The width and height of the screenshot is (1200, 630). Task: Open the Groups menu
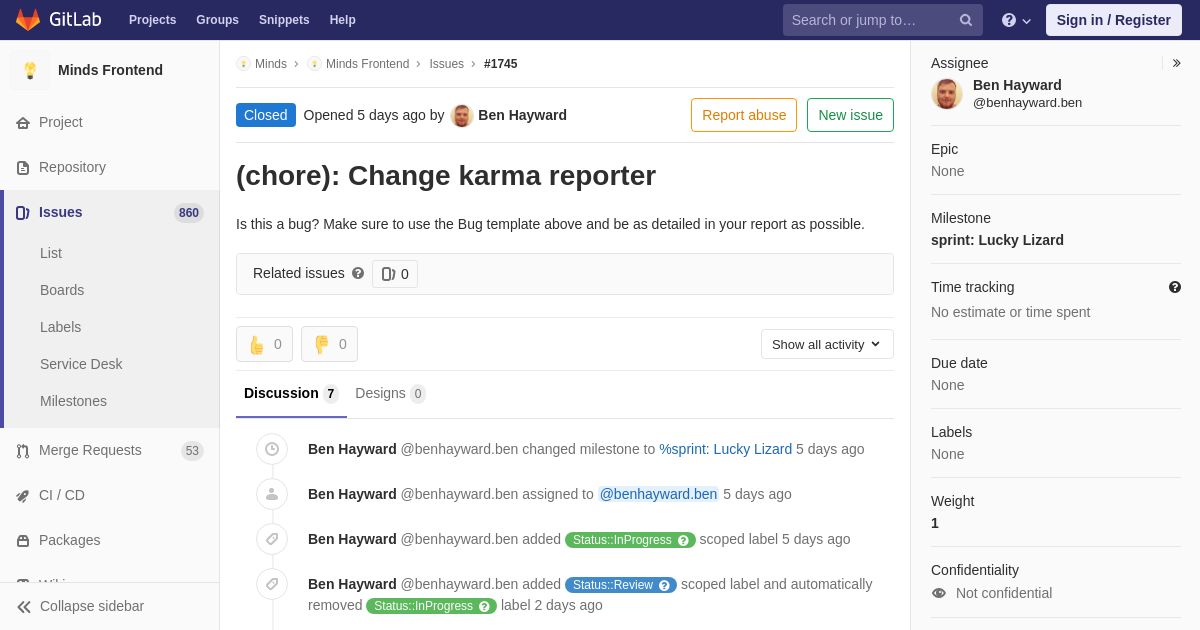tap(217, 20)
